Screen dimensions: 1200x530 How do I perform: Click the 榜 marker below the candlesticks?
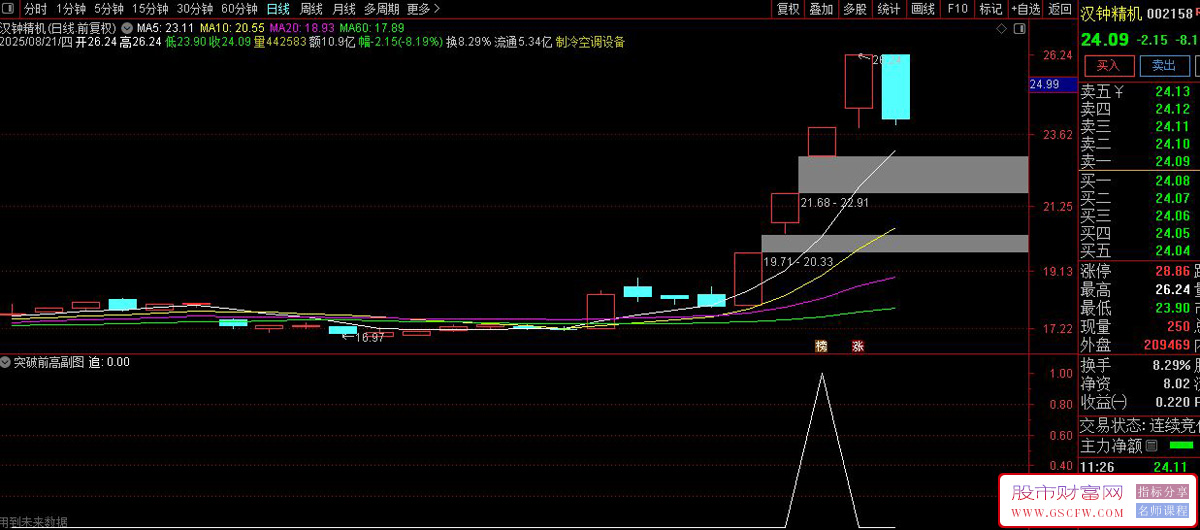[822, 347]
